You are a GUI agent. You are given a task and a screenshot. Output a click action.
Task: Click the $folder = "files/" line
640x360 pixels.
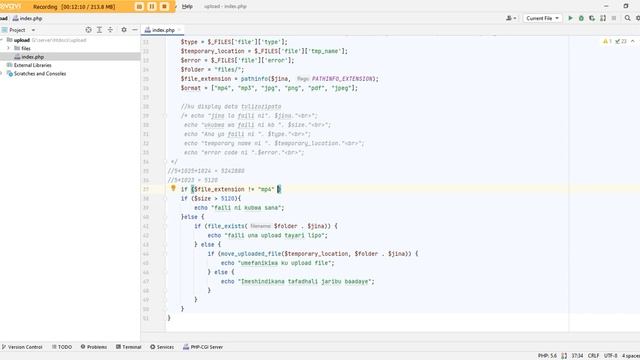coord(212,69)
